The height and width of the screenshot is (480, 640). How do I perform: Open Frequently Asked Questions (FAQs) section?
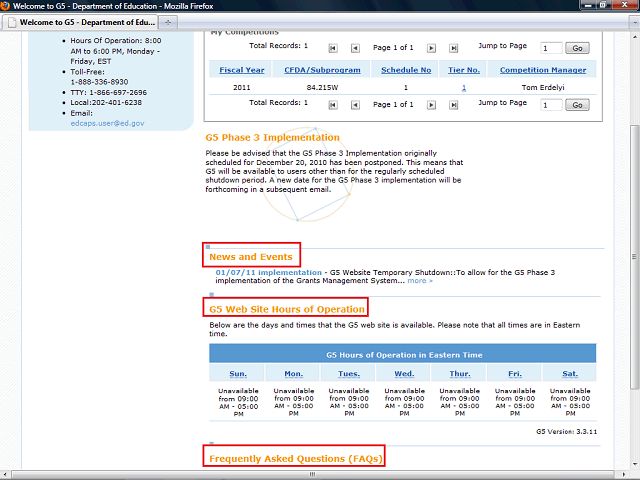[295, 458]
